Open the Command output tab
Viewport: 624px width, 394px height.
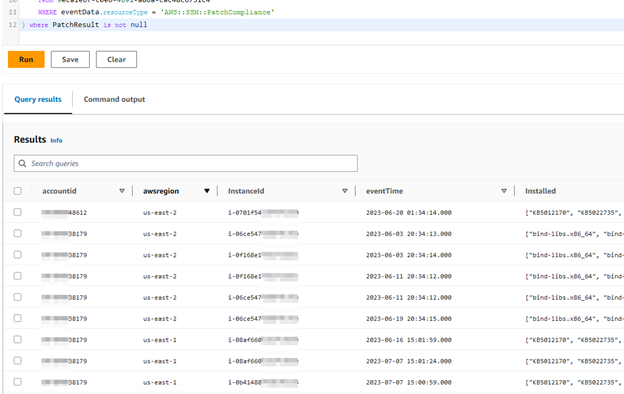coord(114,99)
